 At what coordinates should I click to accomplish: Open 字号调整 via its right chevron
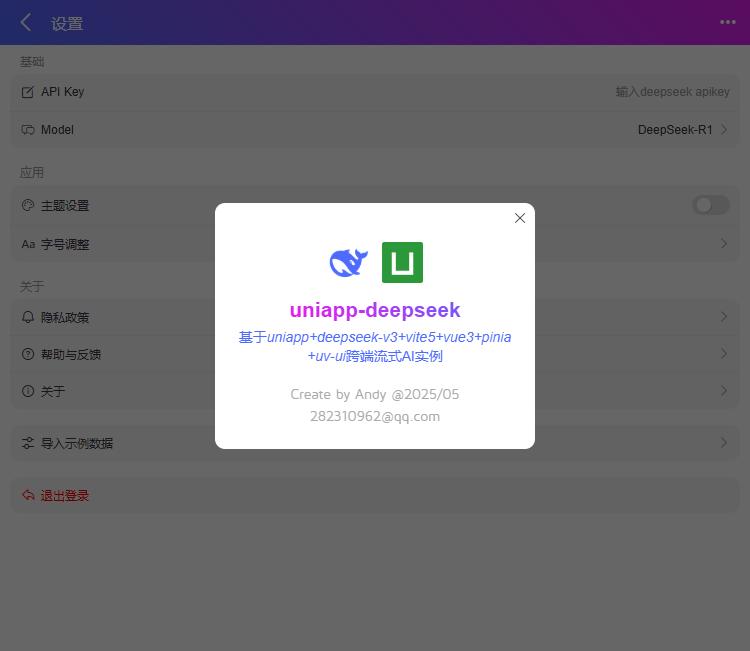coord(724,244)
